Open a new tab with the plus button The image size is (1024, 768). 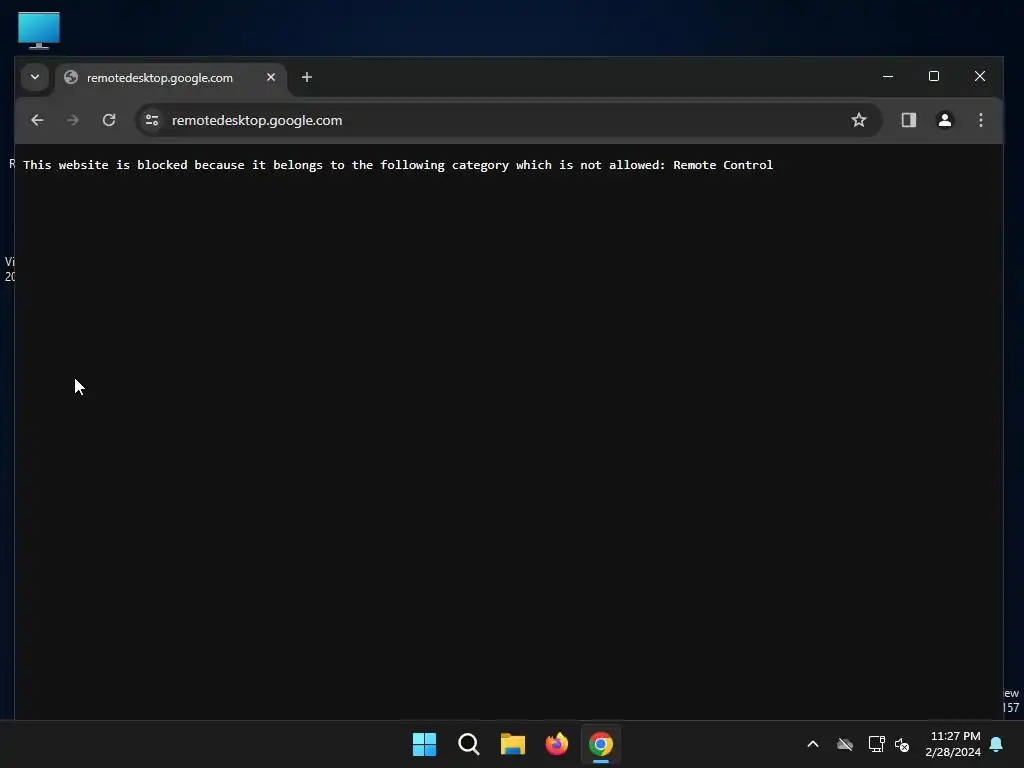(x=307, y=77)
